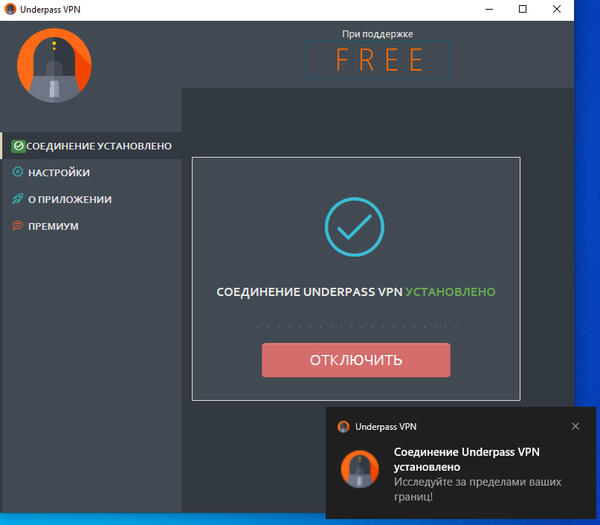Click the Underpass VPN tunnel logo
This screenshot has width=600, height=525.
click(54, 65)
